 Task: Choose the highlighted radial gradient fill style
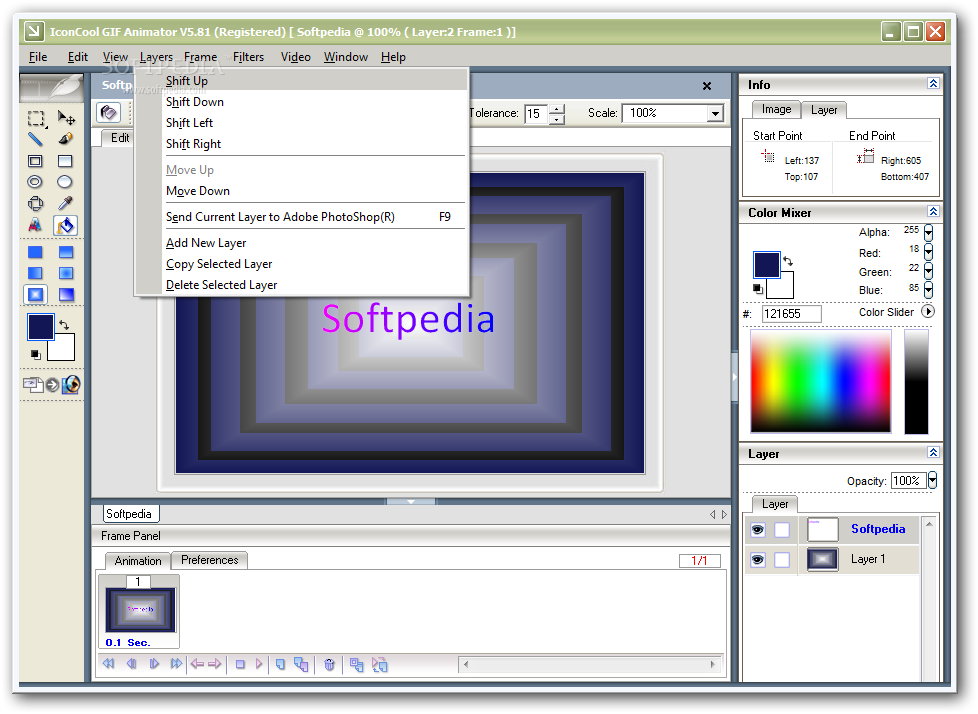36,294
